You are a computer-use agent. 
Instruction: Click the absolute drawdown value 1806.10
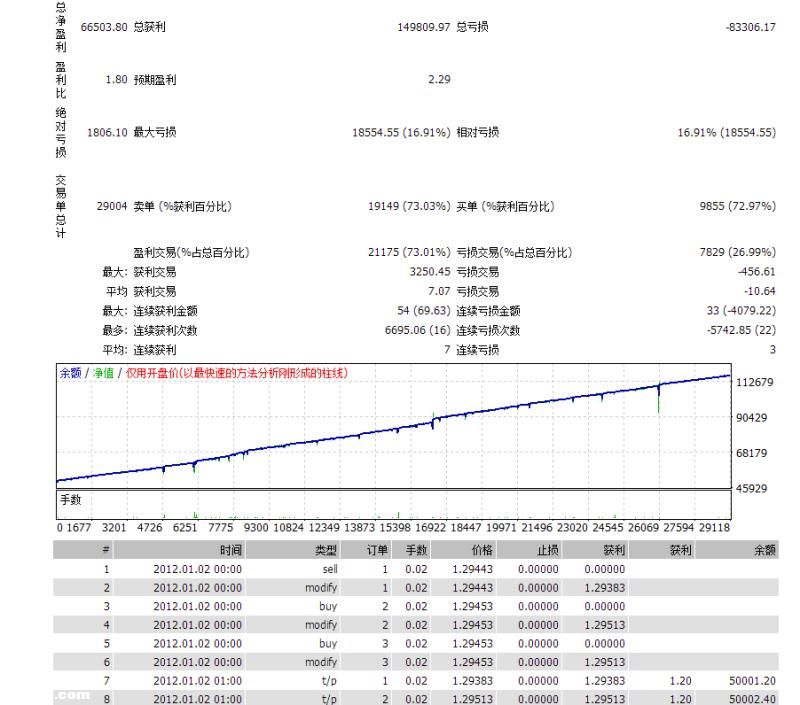(107, 133)
